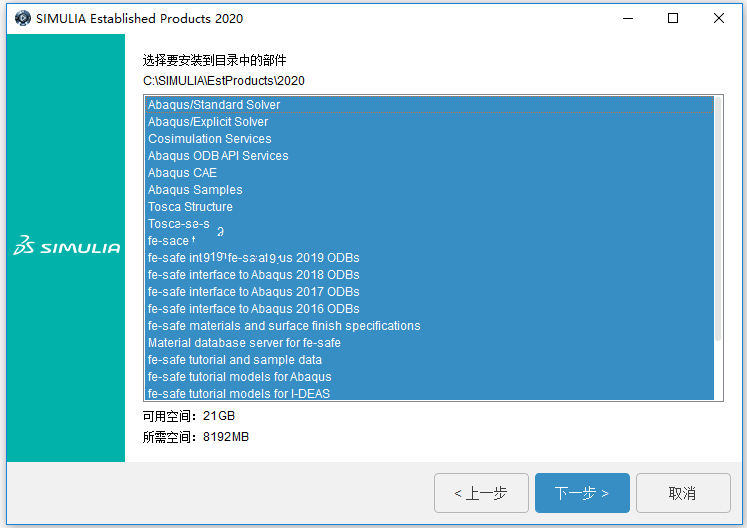Click the SIMULIA installer title bar icon
The image size is (747, 528).
pyautogui.click(x=22, y=18)
